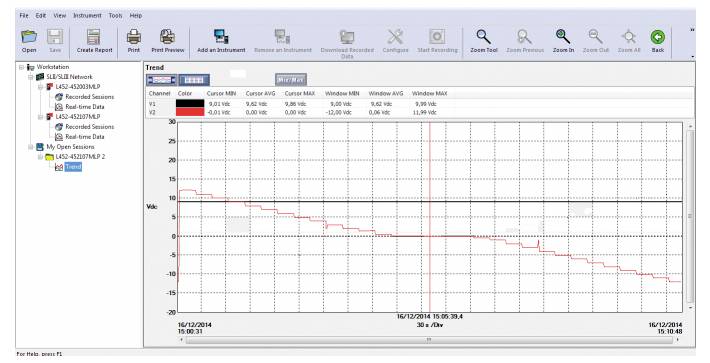The height and width of the screenshot is (363, 710).
Task: Click Remove an Instrument icon
Action: click(x=283, y=37)
